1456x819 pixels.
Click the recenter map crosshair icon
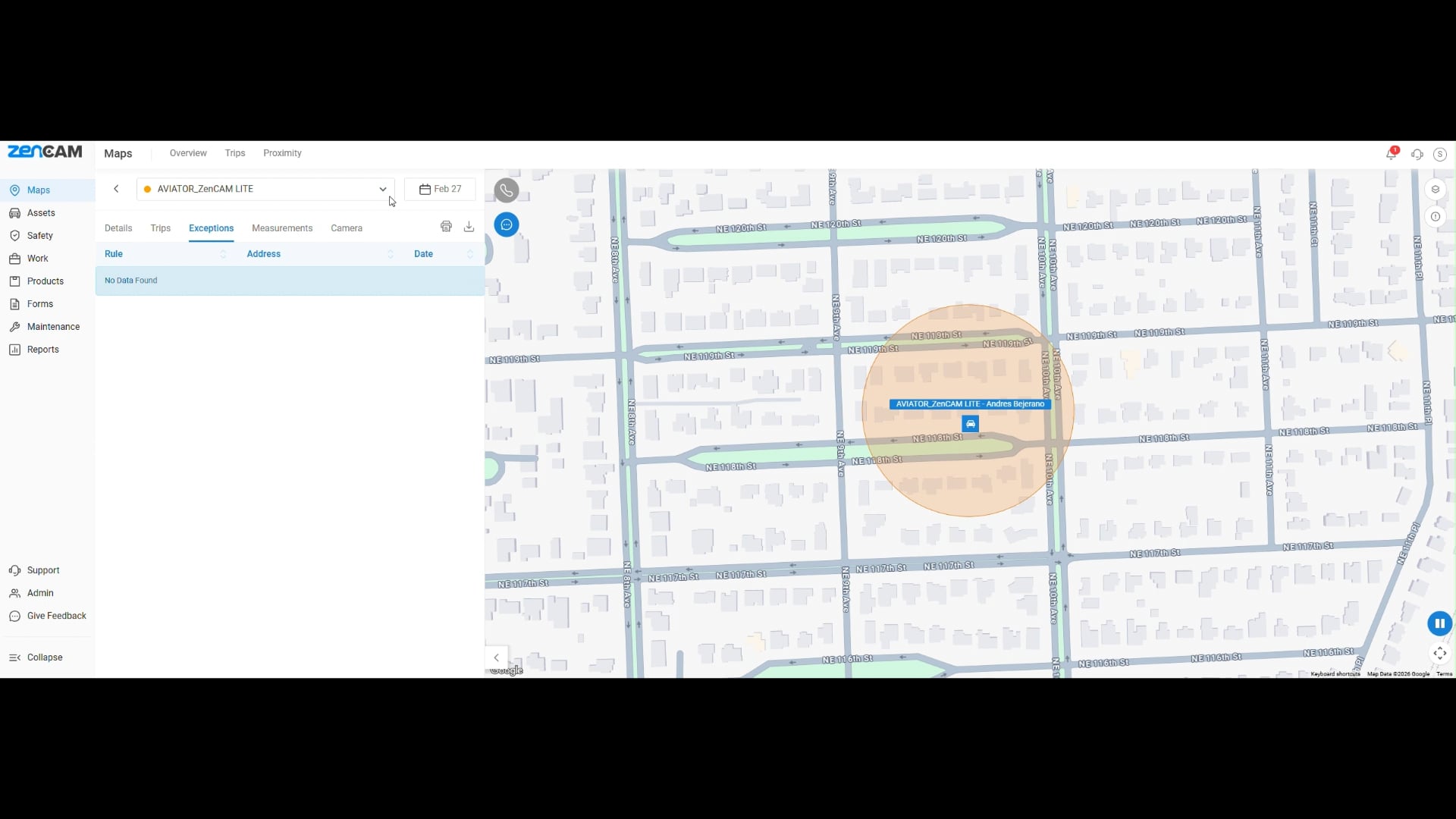pyautogui.click(x=1439, y=653)
